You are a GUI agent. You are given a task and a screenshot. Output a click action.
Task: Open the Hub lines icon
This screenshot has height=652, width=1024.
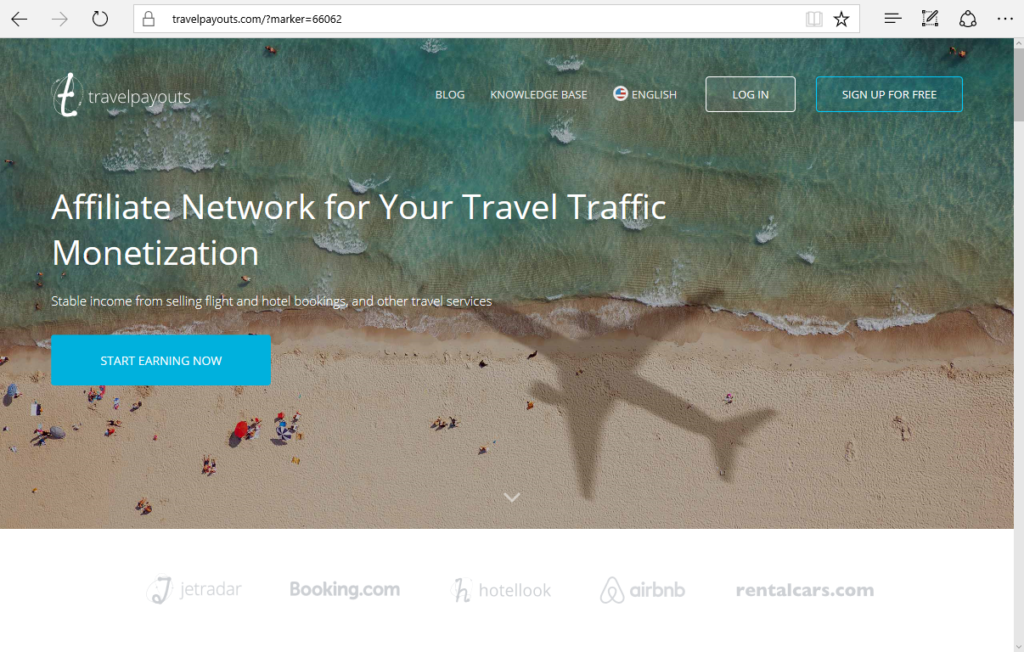893,19
